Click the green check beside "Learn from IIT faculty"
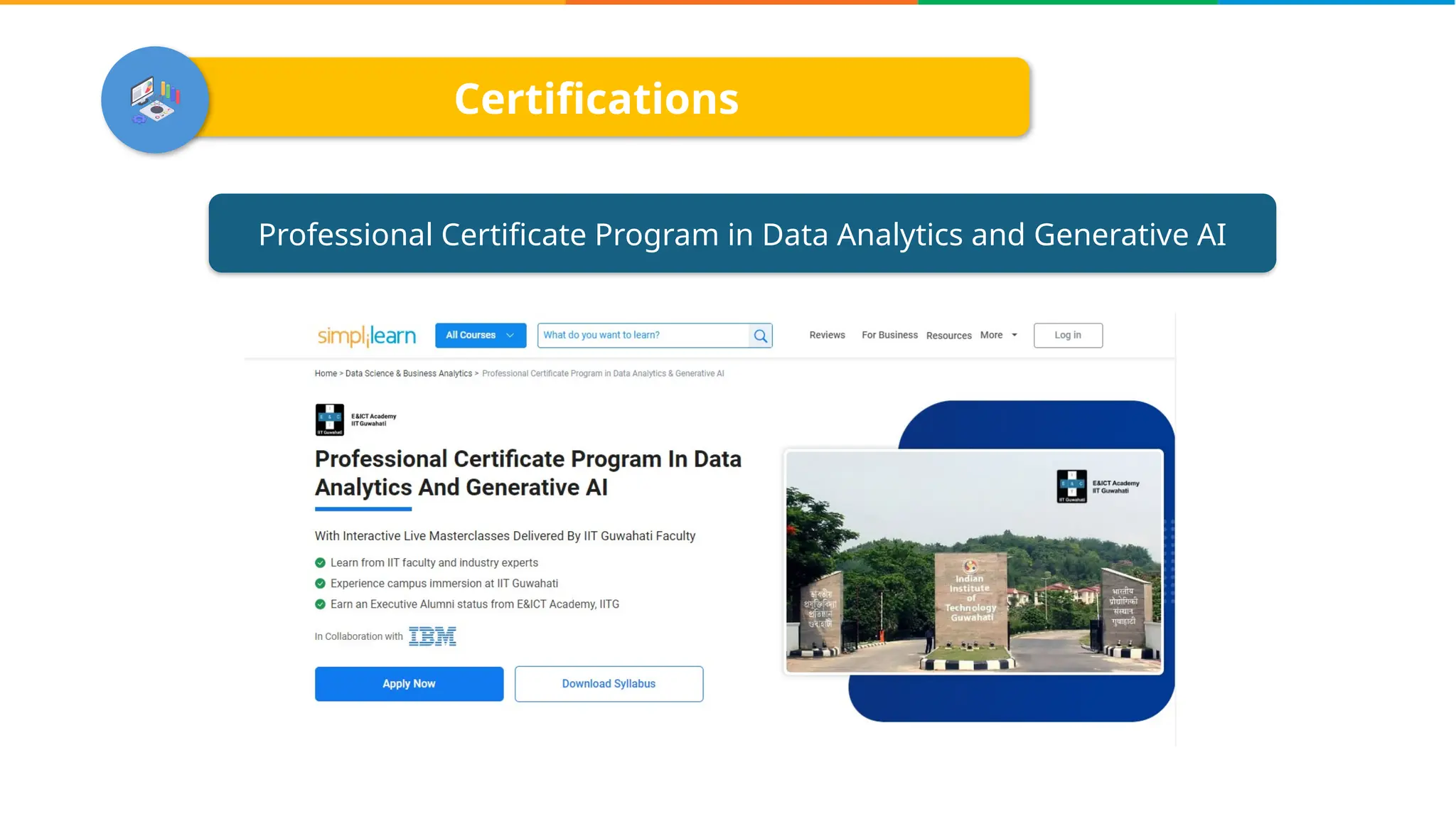 click(x=320, y=563)
